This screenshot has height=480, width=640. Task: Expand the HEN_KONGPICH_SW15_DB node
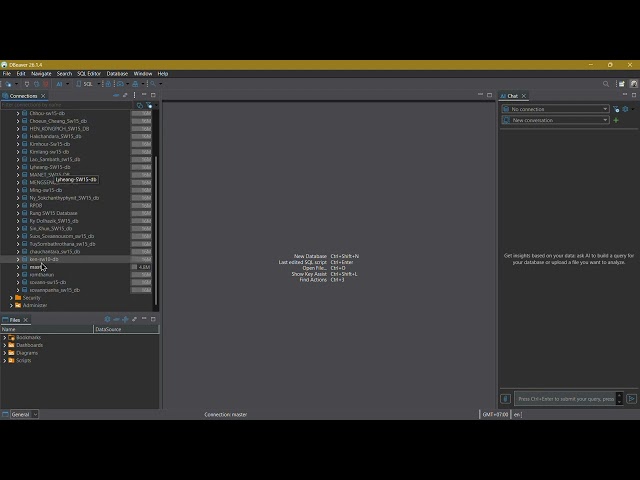(x=18, y=129)
